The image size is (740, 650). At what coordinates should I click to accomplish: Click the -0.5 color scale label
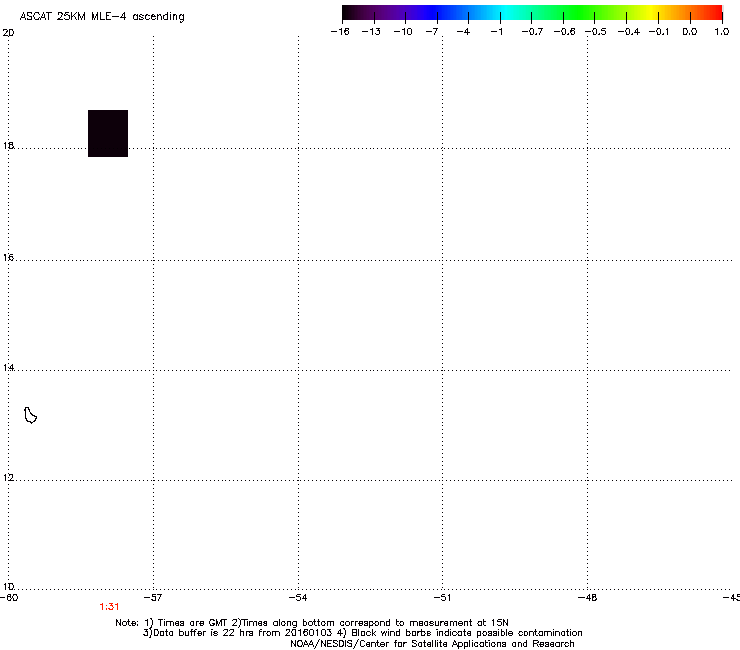596,32
